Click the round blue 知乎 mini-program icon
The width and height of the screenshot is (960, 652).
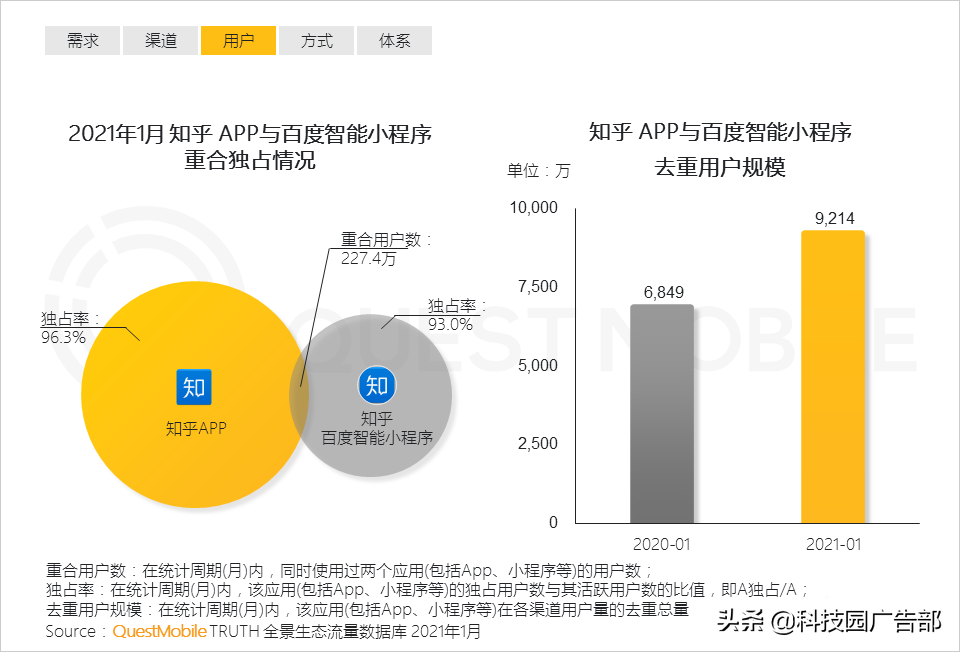(377, 385)
